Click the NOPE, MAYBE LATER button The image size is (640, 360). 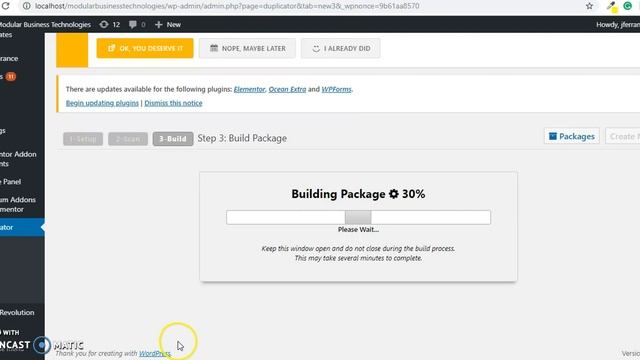pos(247,48)
